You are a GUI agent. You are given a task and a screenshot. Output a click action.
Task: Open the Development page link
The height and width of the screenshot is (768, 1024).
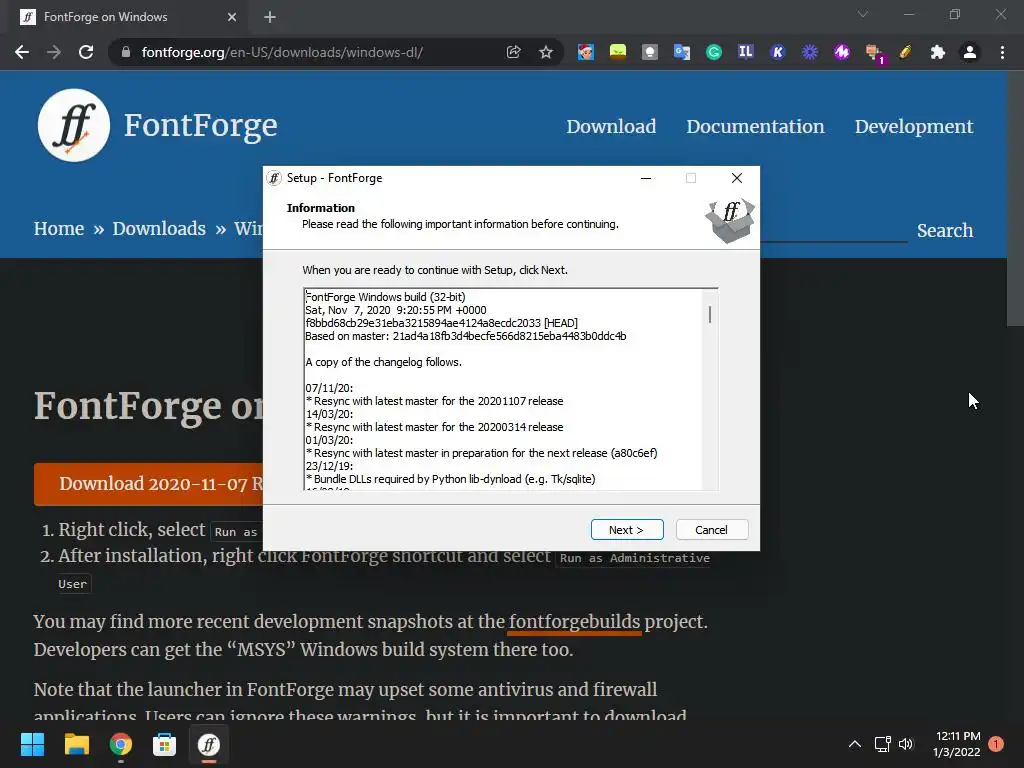click(914, 126)
